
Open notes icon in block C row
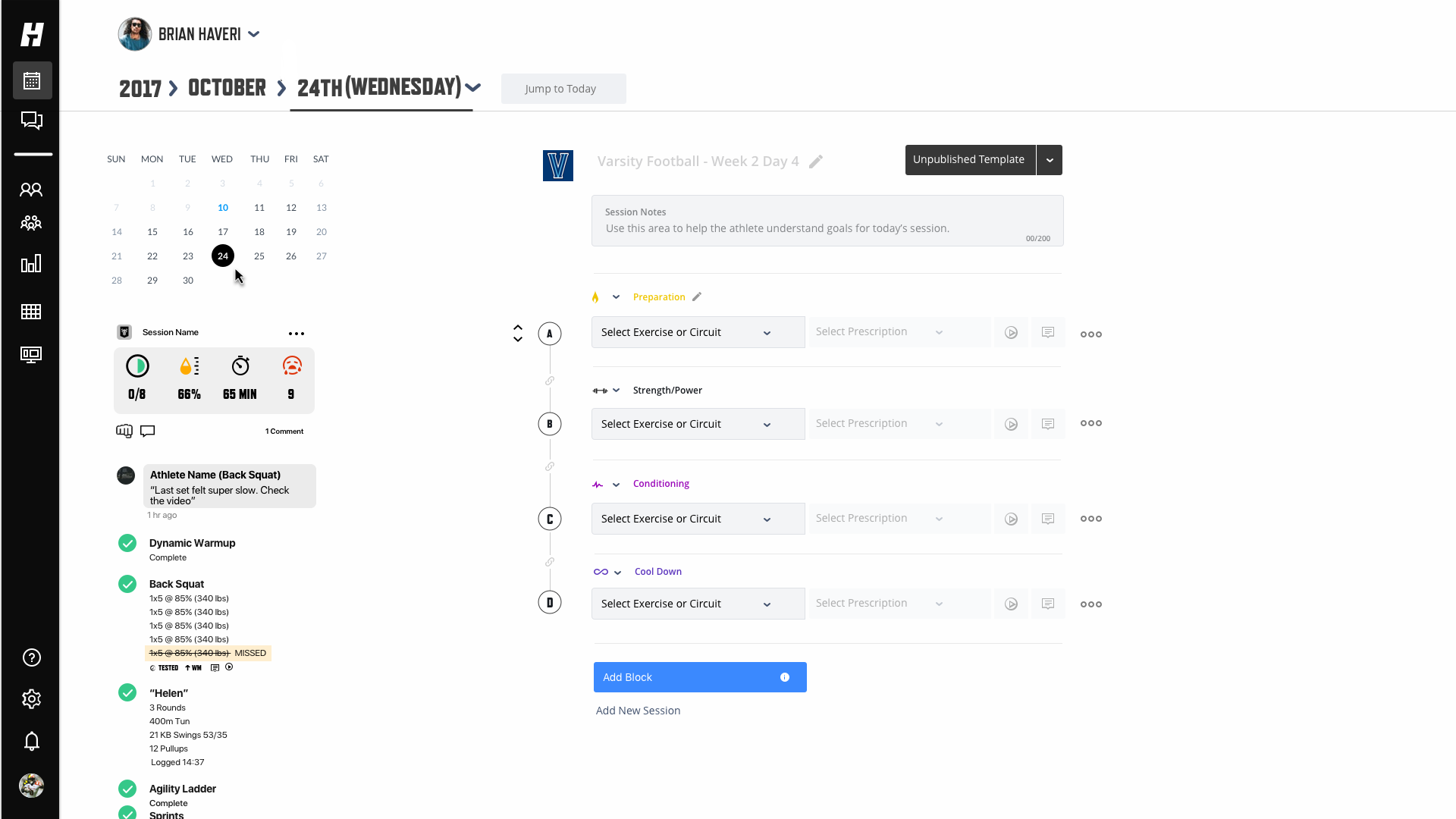[1048, 519]
